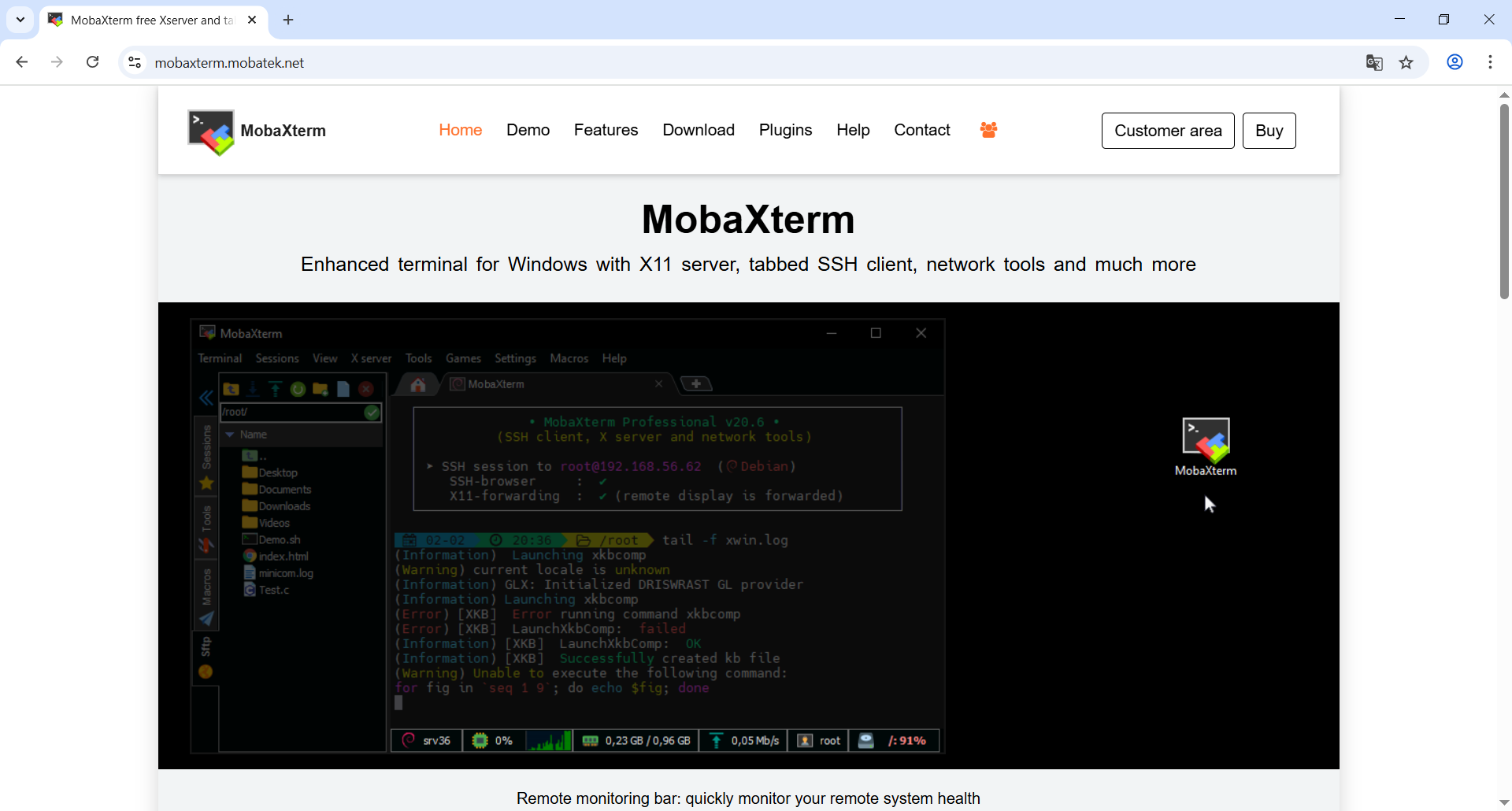Open the Plugins page

[x=785, y=130]
